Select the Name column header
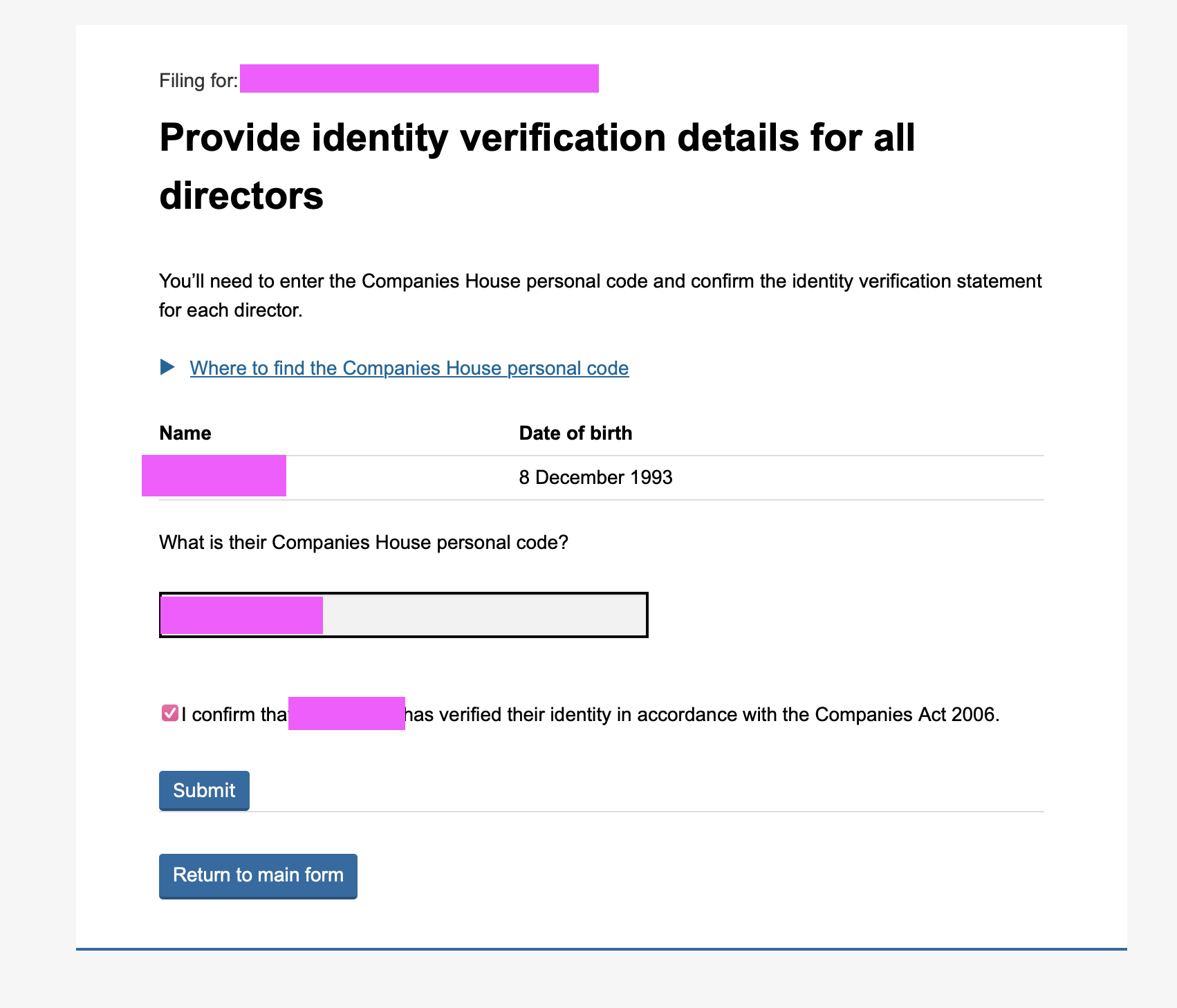This screenshot has width=1177, height=1008. point(185,433)
